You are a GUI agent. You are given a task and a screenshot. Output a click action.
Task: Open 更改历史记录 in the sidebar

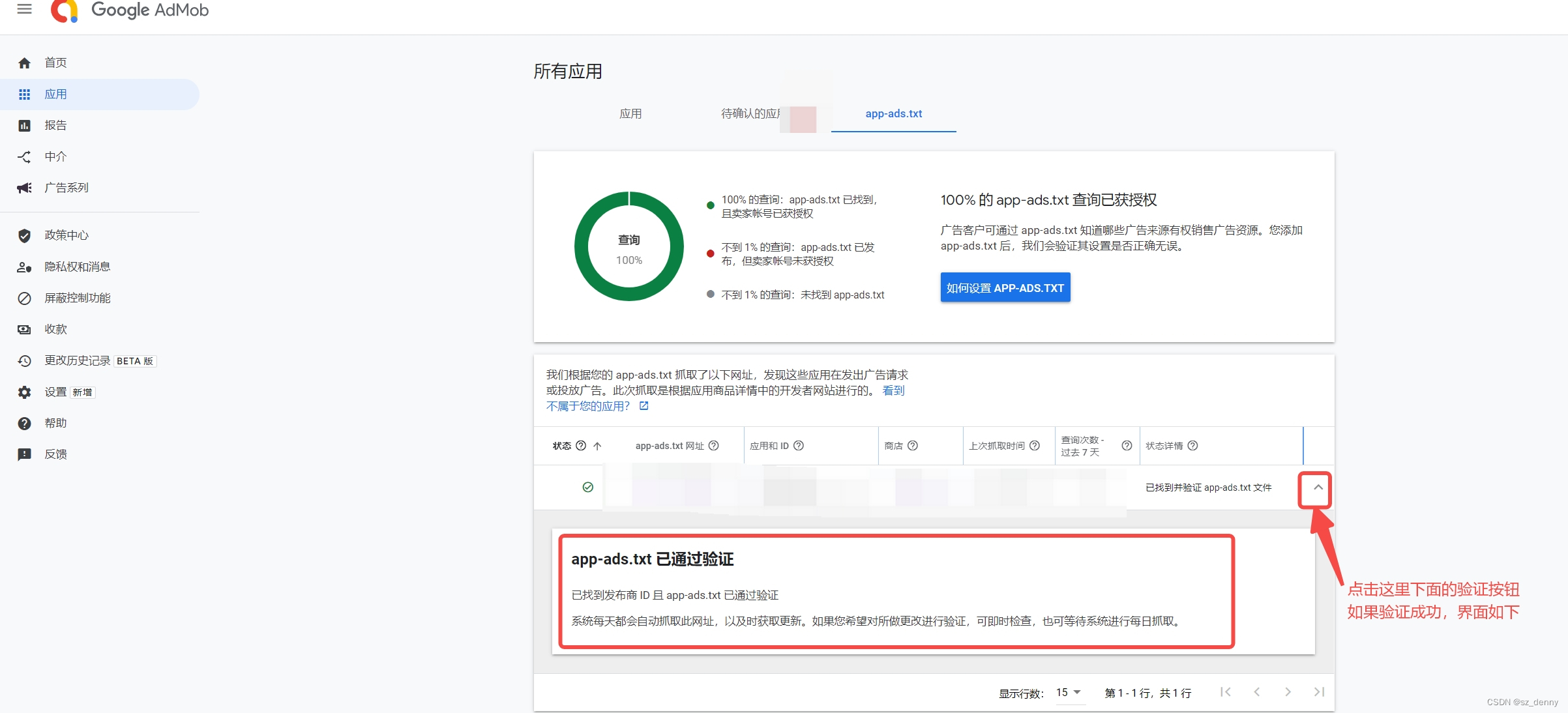tap(77, 361)
